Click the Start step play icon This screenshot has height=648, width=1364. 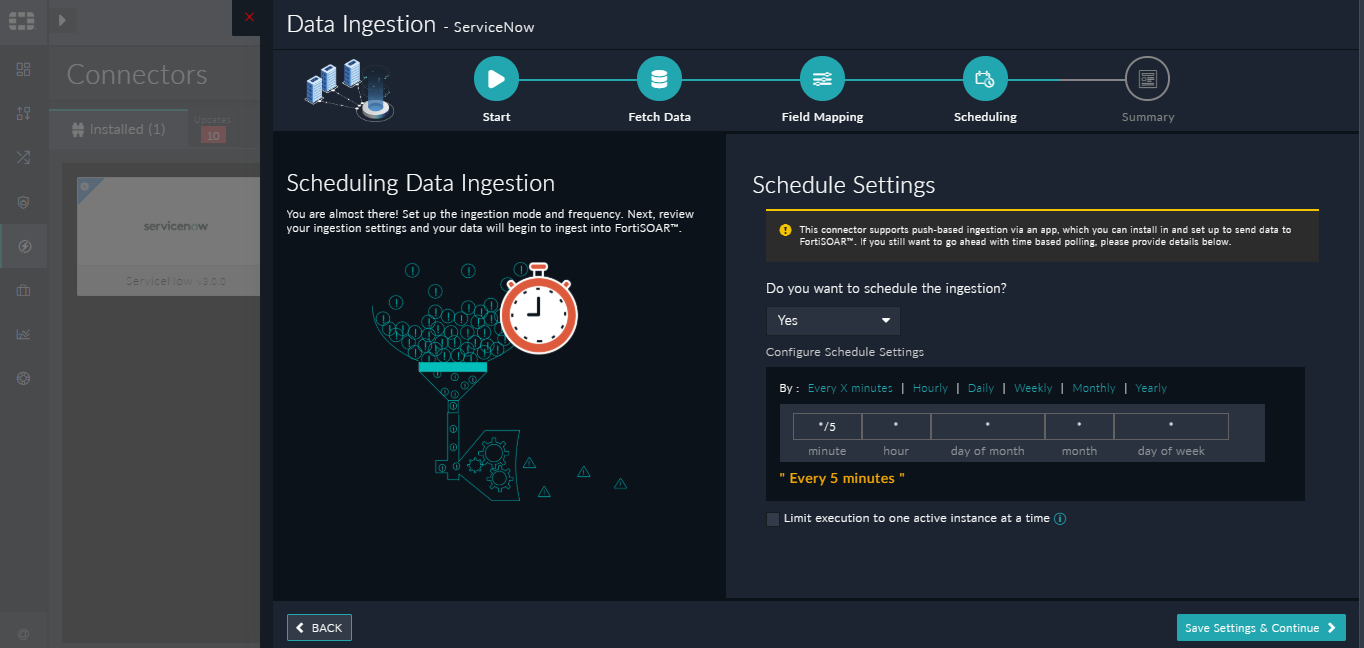click(x=496, y=79)
